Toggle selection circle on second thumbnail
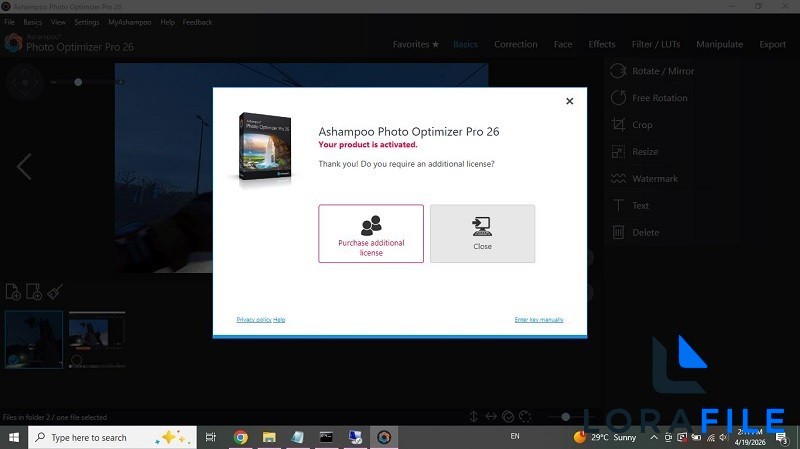This screenshot has width=800, height=449. tap(77, 360)
